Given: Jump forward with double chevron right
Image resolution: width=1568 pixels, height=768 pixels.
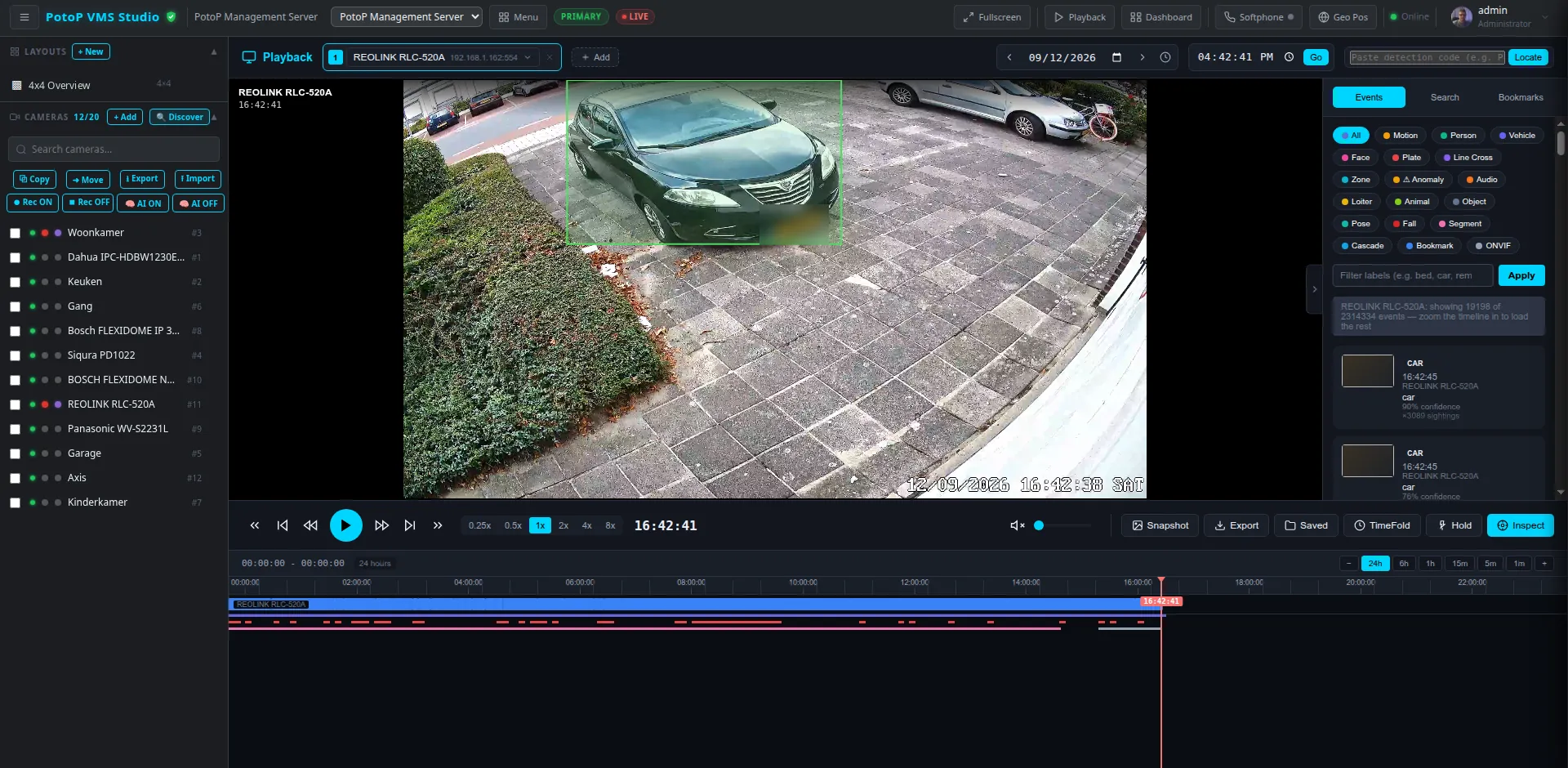Looking at the screenshot, I should tap(438, 525).
